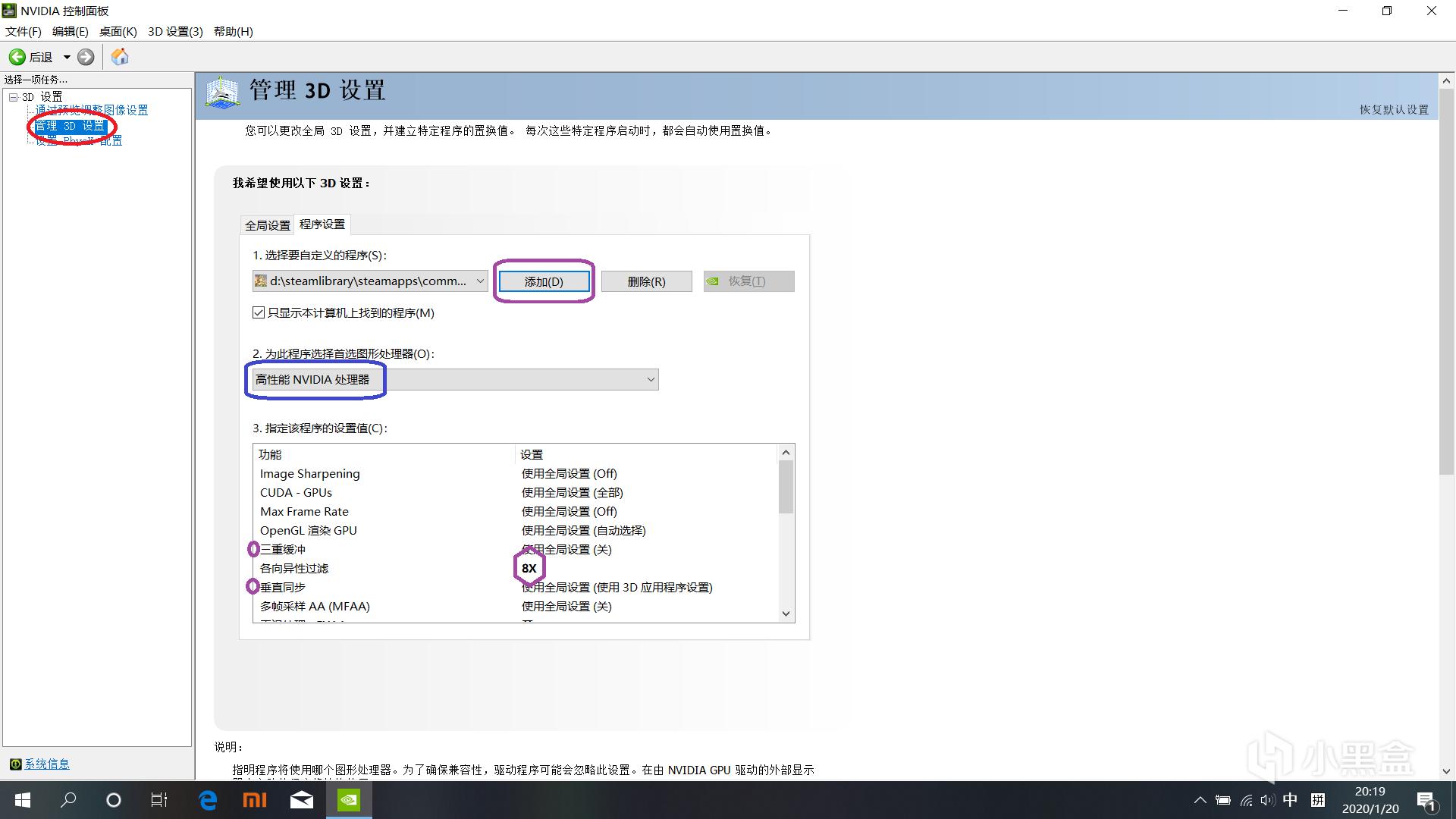
Task: Open the 帮助(H) menu
Action: pos(233,31)
